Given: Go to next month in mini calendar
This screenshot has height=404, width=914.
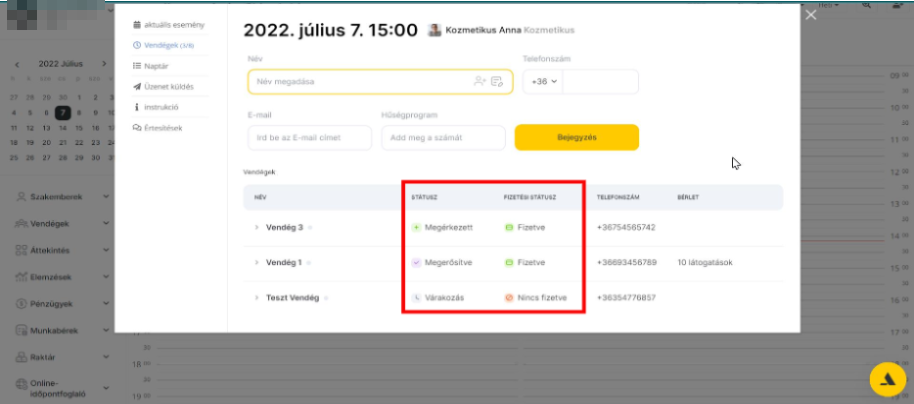Looking at the screenshot, I should [x=104, y=64].
